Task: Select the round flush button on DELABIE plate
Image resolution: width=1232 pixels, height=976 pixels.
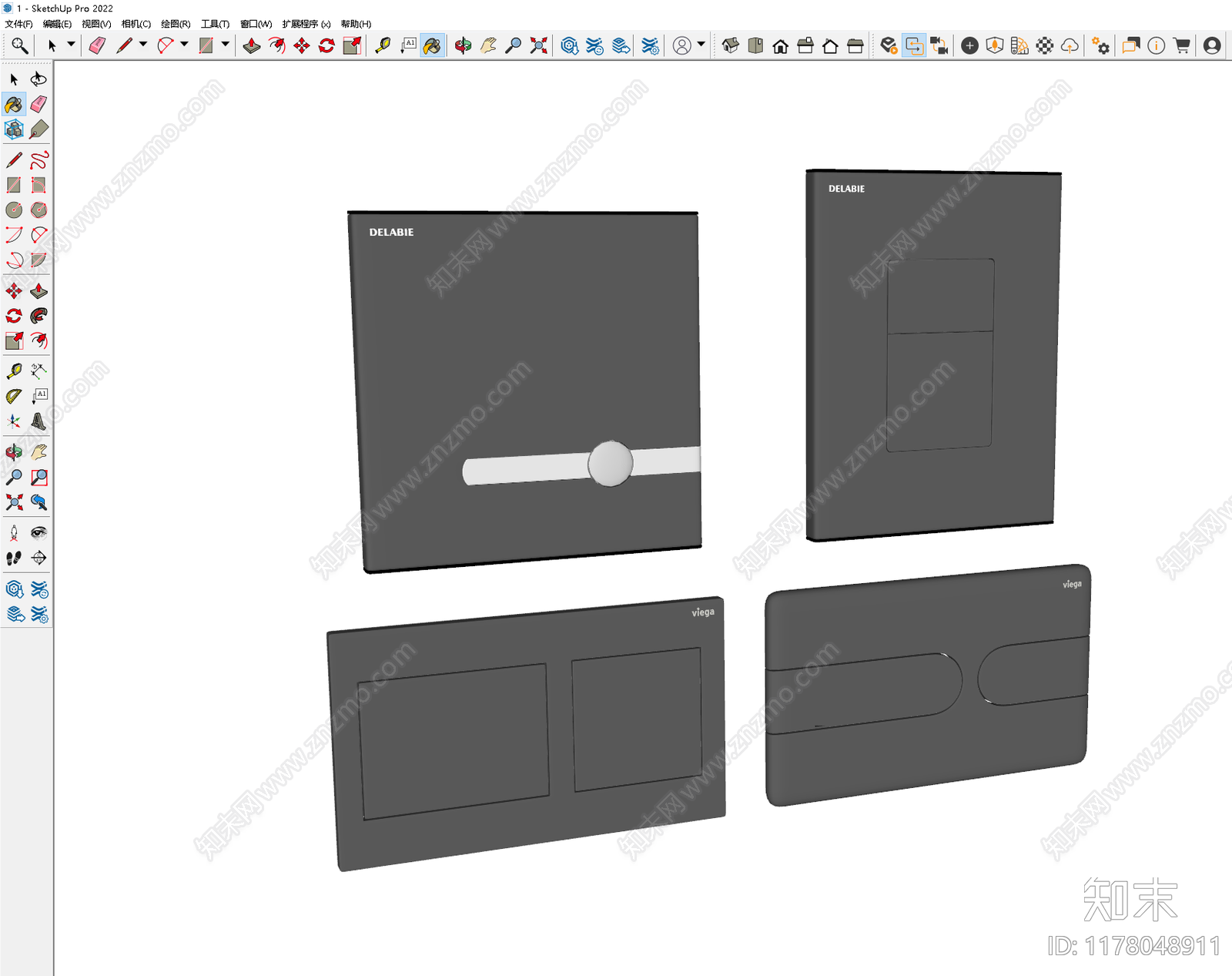Action: (611, 464)
